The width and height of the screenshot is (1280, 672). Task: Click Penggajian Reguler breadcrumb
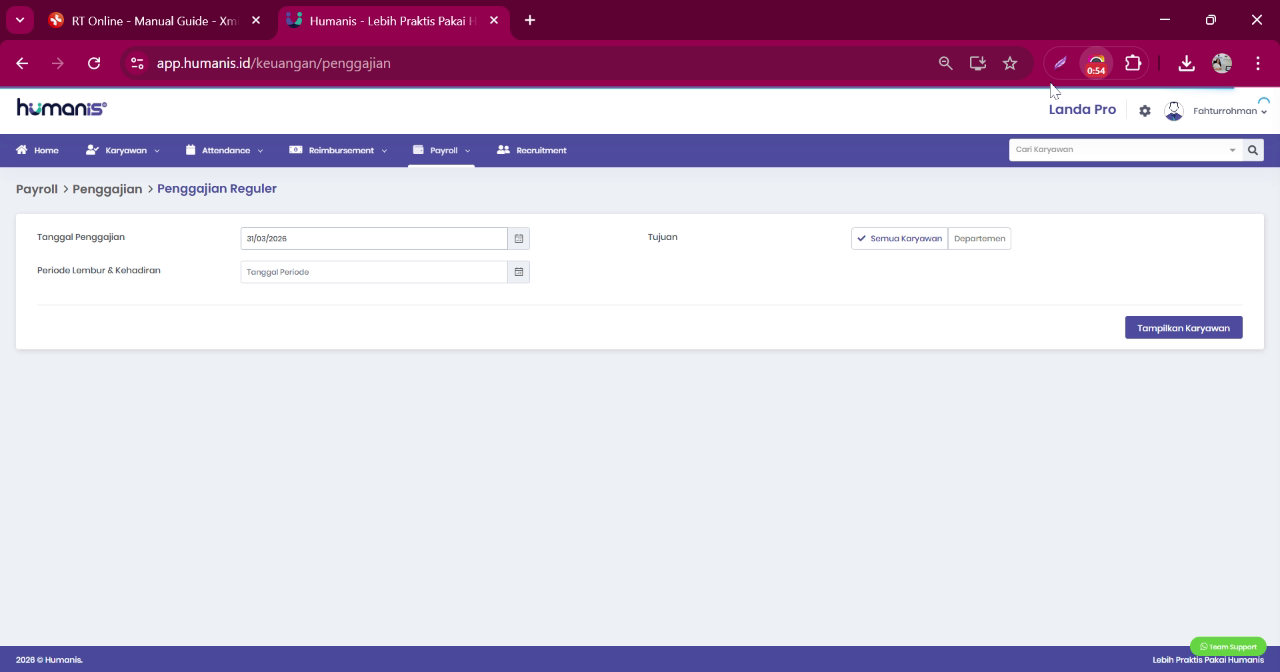[x=217, y=189]
